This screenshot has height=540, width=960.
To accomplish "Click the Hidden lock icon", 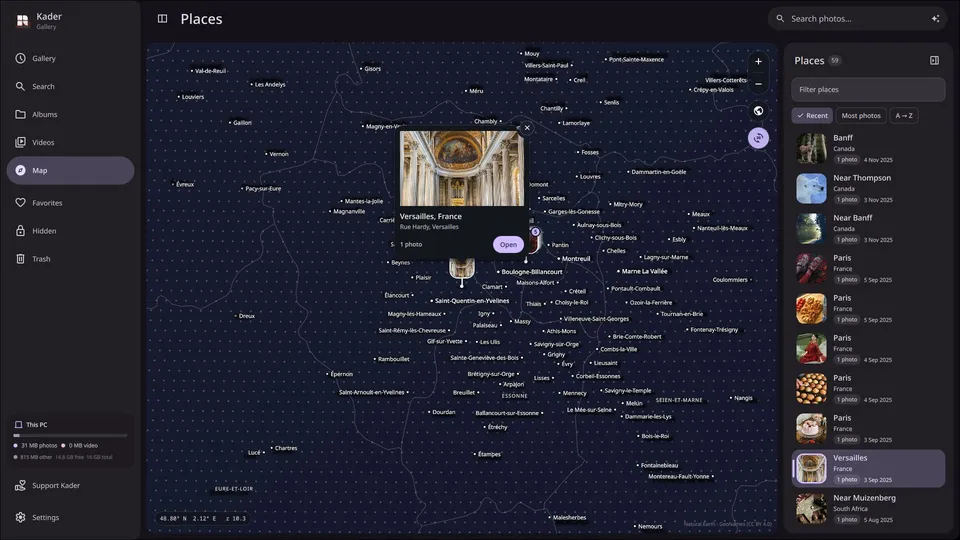I will [x=20, y=231].
